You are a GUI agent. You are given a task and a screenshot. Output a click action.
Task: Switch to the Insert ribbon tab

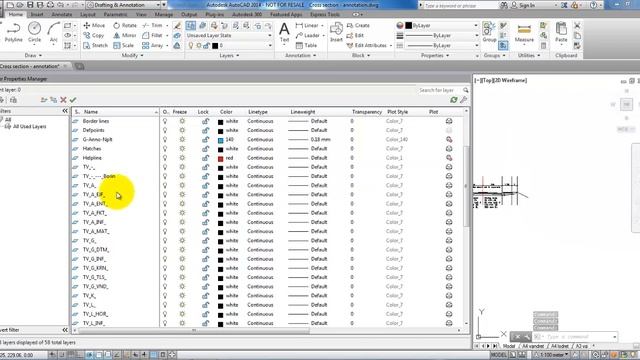37,14
